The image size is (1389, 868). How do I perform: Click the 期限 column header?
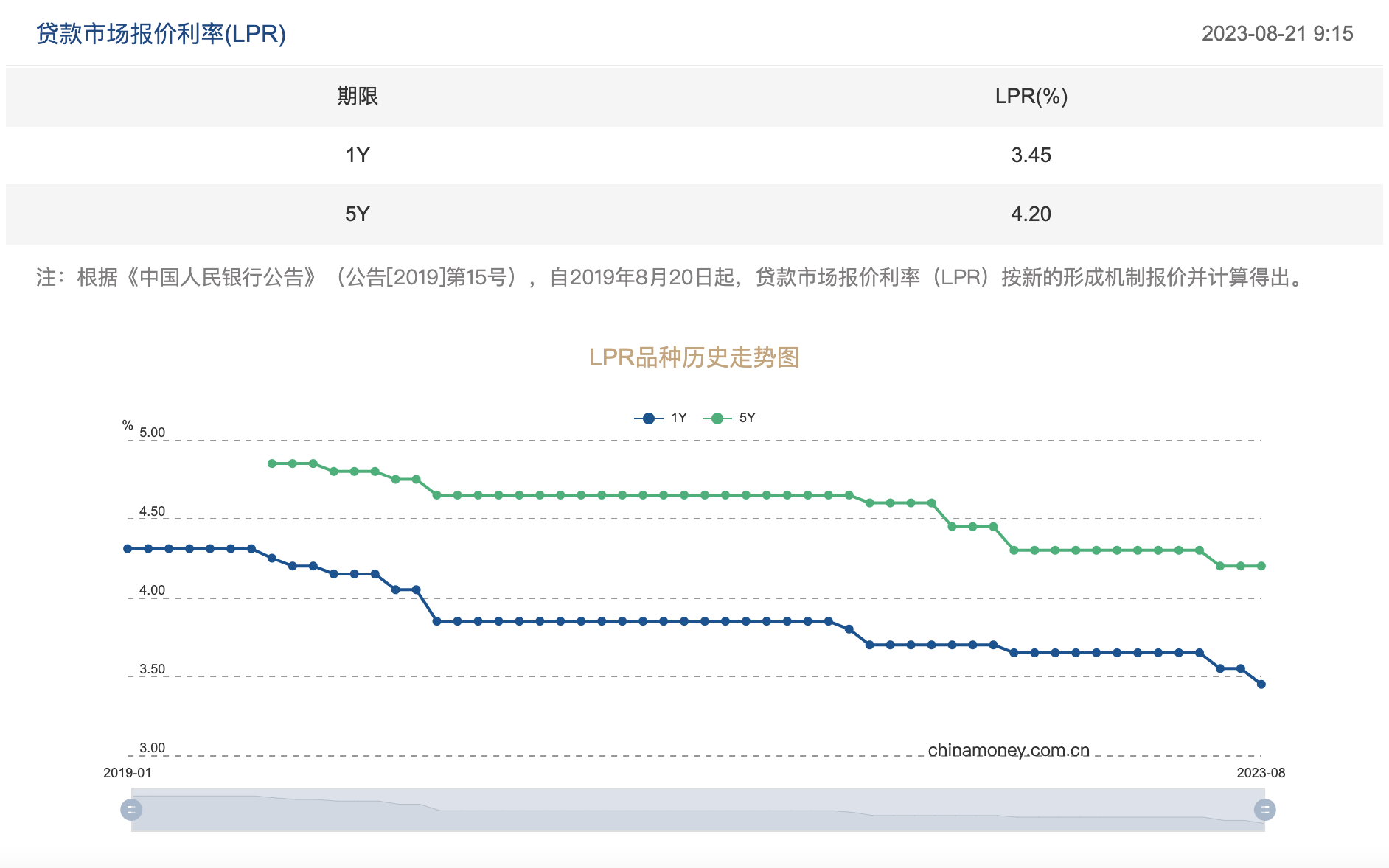click(x=358, y=97)
